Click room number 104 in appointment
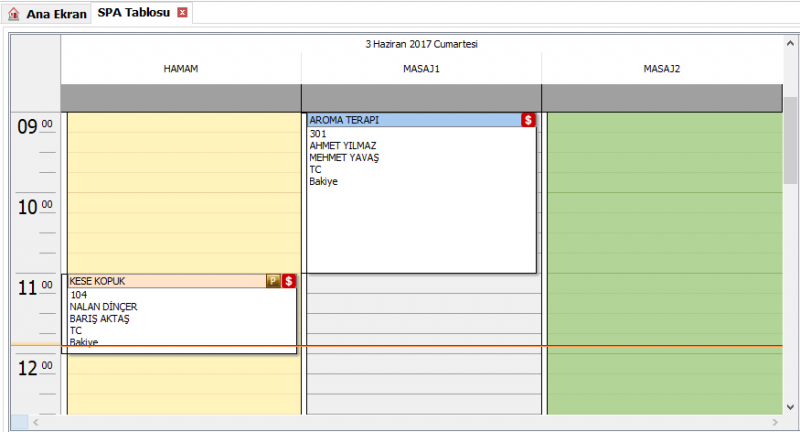The width and height of the screenshot is (800, 432). click(79, 295)
